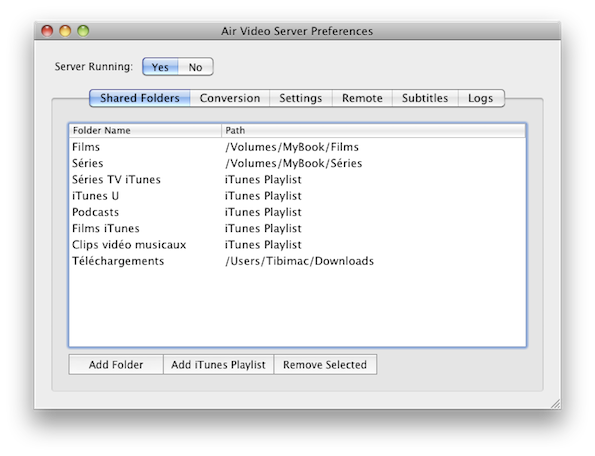Select the iTunes U playlist row
The width and height of the screenshot is (595, 456).
(298, 196)
